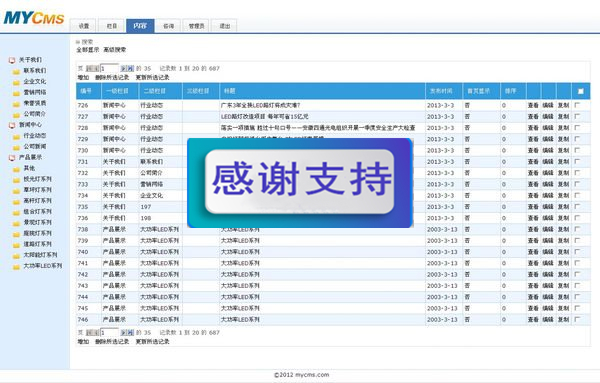600x383 pixels.
Task: Click folder icon beside 企业文化
Action: coord(16,82)
